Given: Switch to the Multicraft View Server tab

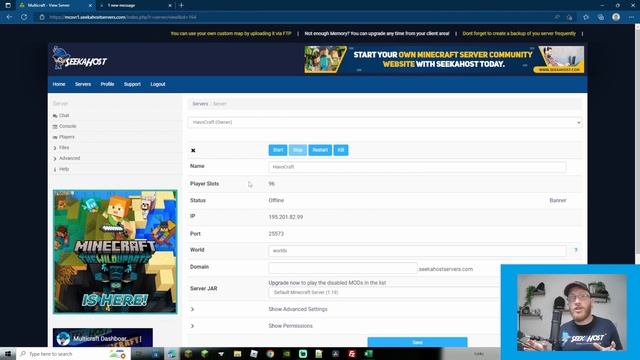Looking at the screenshot, I should 55,5.
